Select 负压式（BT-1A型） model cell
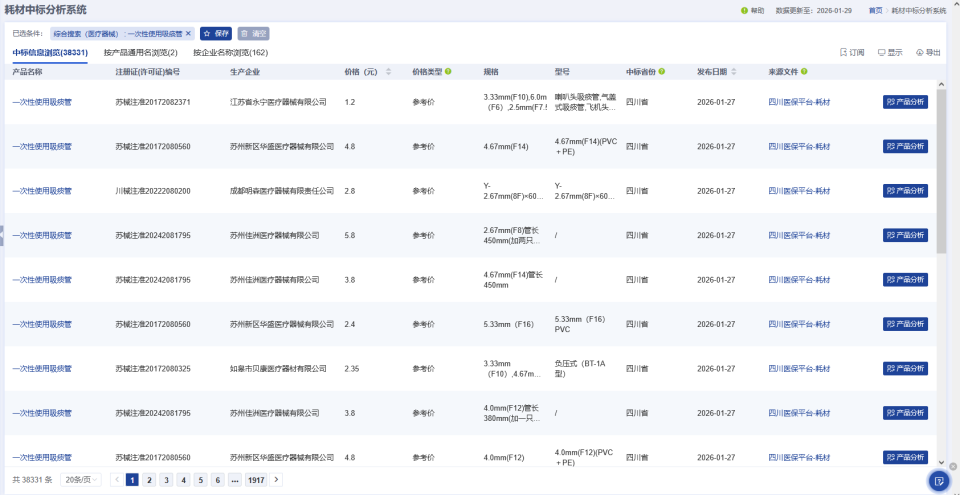Screen dimensions: 960x495 tap(580, 369)
